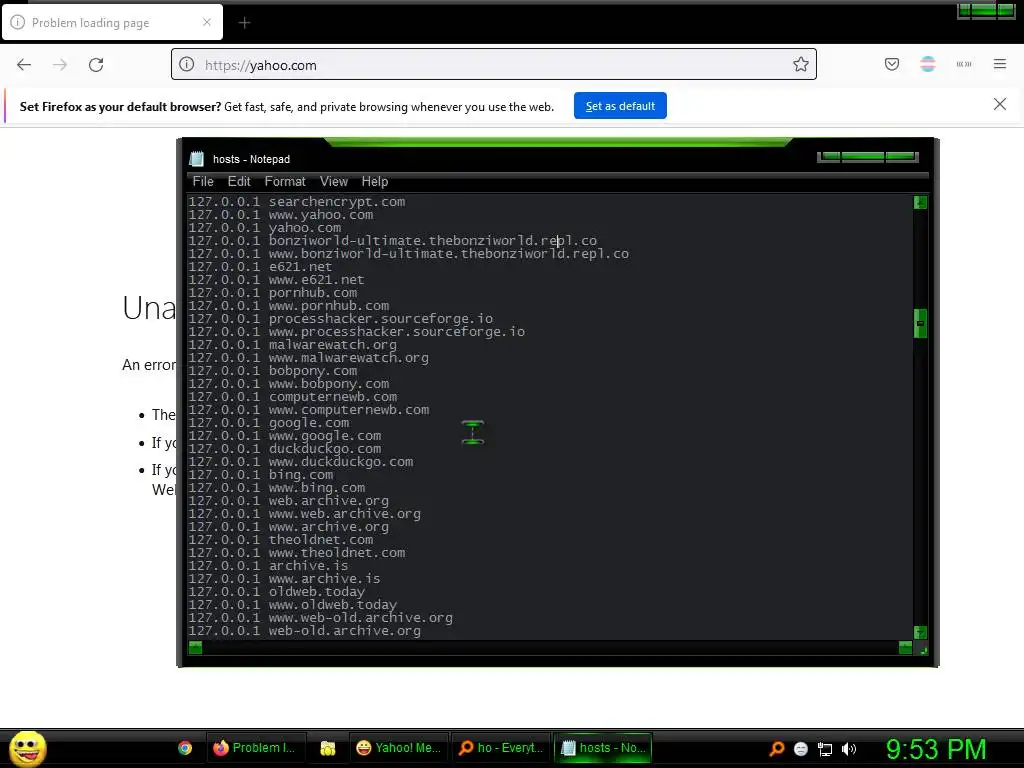Click the line "127.0.0.1 duckduckgo.com"
Image resolution: width=1024 pixels, height=768 pixels.
pyautogui.click(x=285, y=449)
